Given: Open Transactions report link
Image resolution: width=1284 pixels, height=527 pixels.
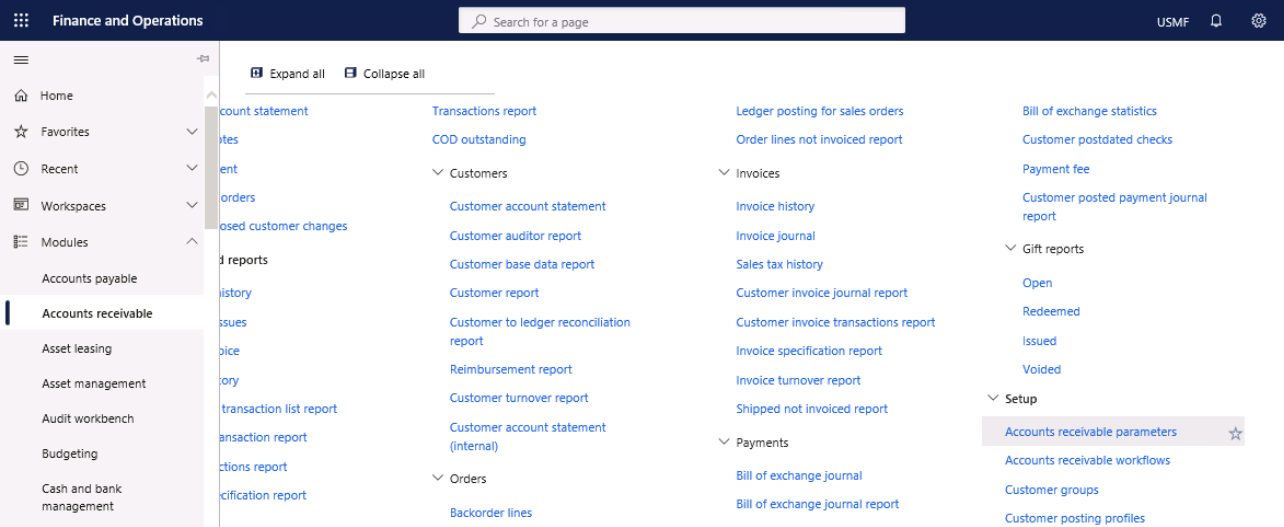Looking at the screenshot, I should click(484, 111).
